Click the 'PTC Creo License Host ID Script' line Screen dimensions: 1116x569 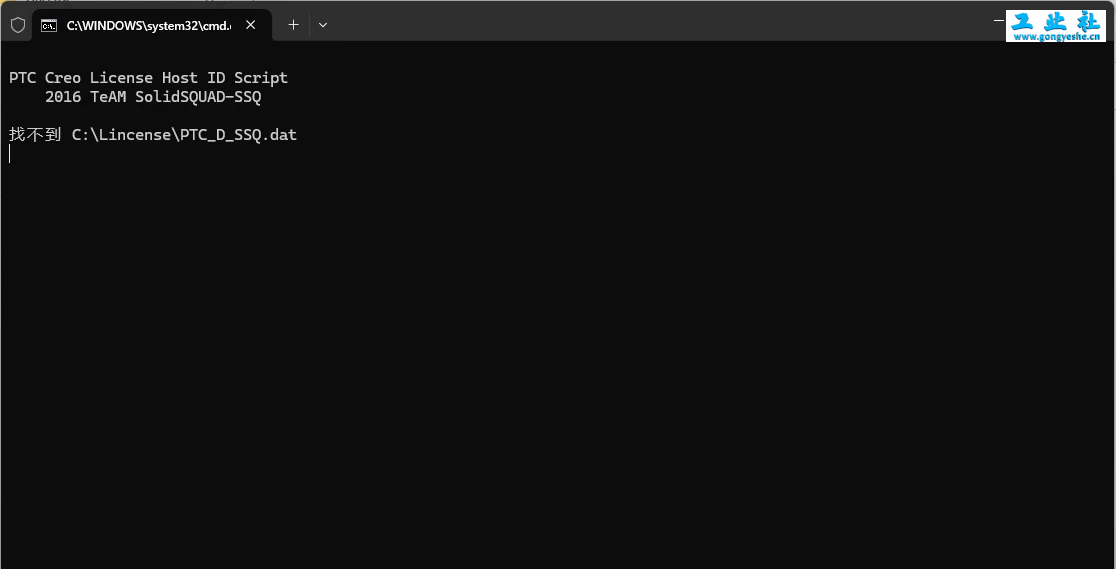pos(149,78)
